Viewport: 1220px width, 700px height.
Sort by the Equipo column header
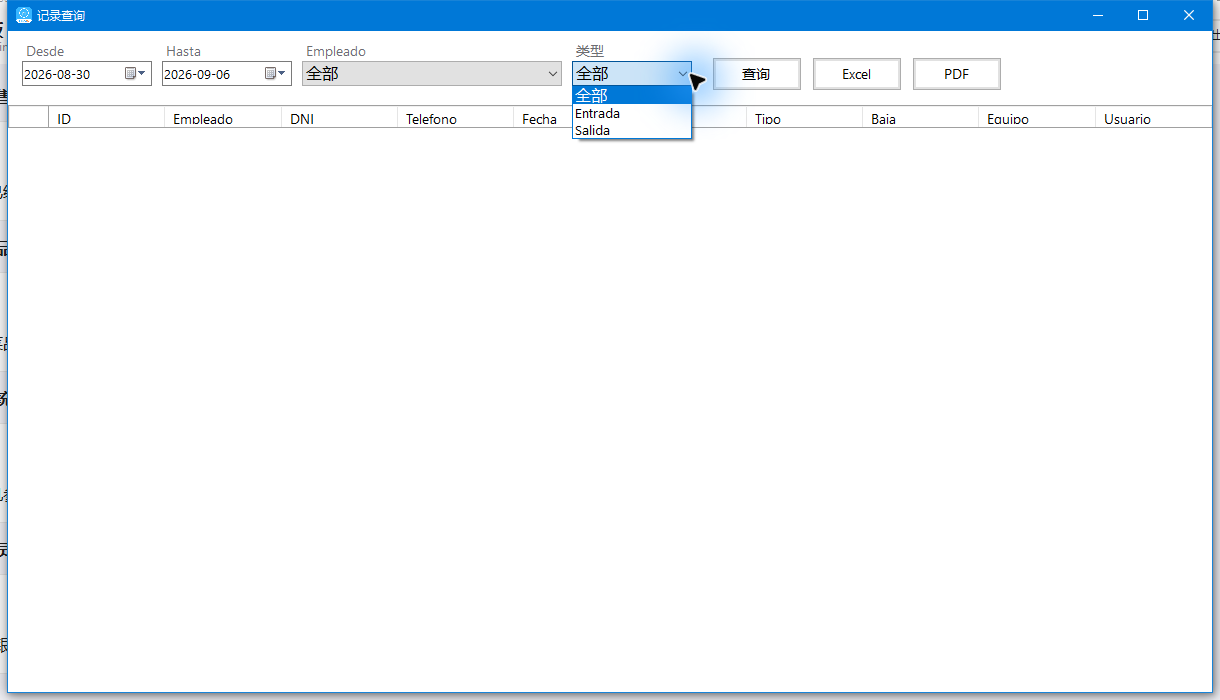point(1037,117)
